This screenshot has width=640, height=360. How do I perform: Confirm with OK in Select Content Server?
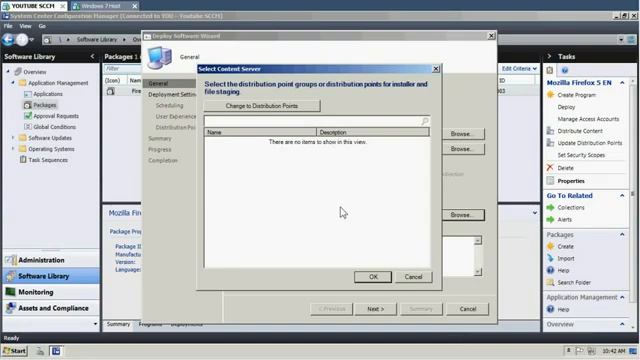click(373, 277)
